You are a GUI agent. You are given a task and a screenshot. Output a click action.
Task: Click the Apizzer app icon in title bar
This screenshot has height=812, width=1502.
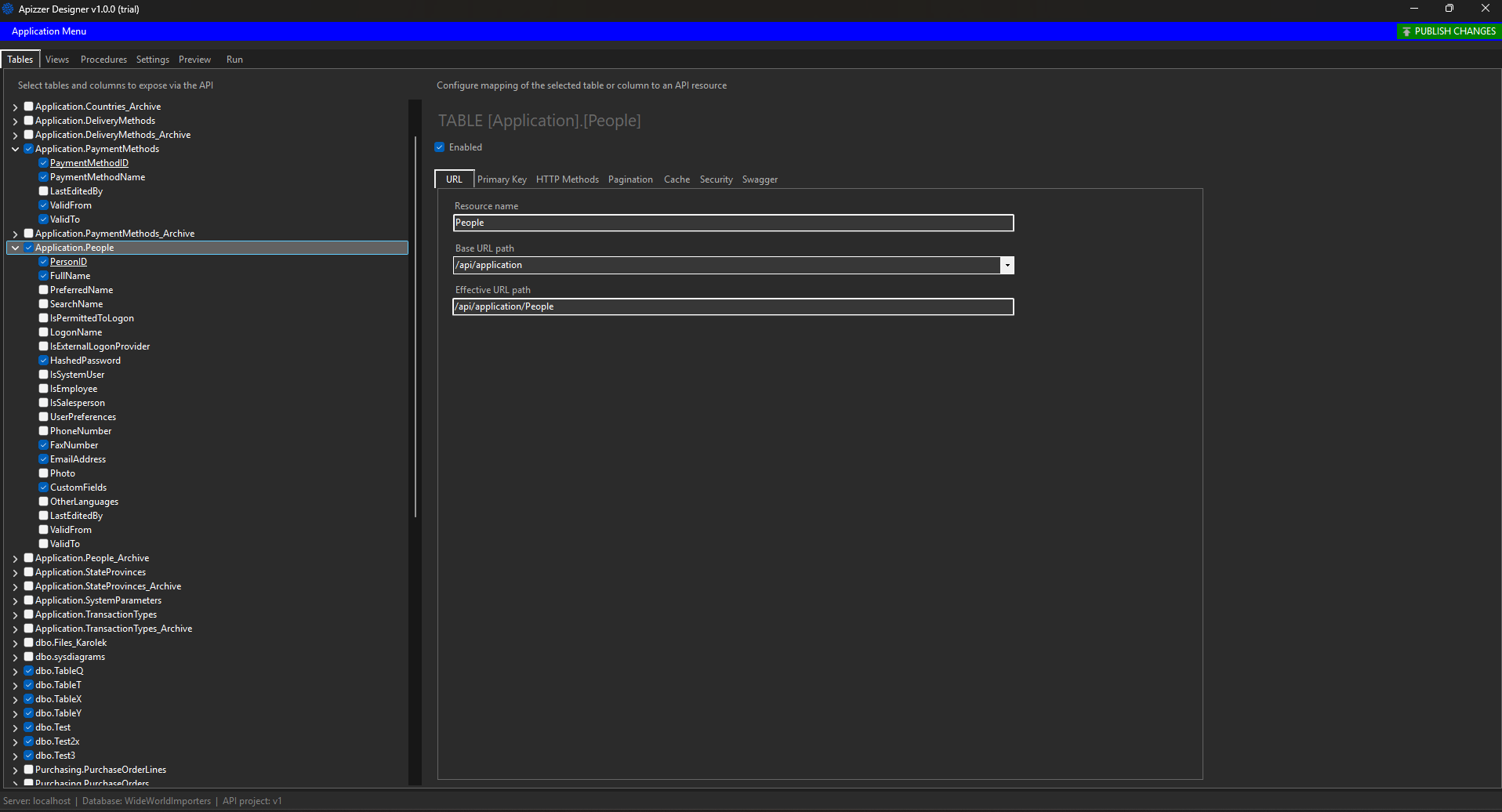tap(8, 9)
